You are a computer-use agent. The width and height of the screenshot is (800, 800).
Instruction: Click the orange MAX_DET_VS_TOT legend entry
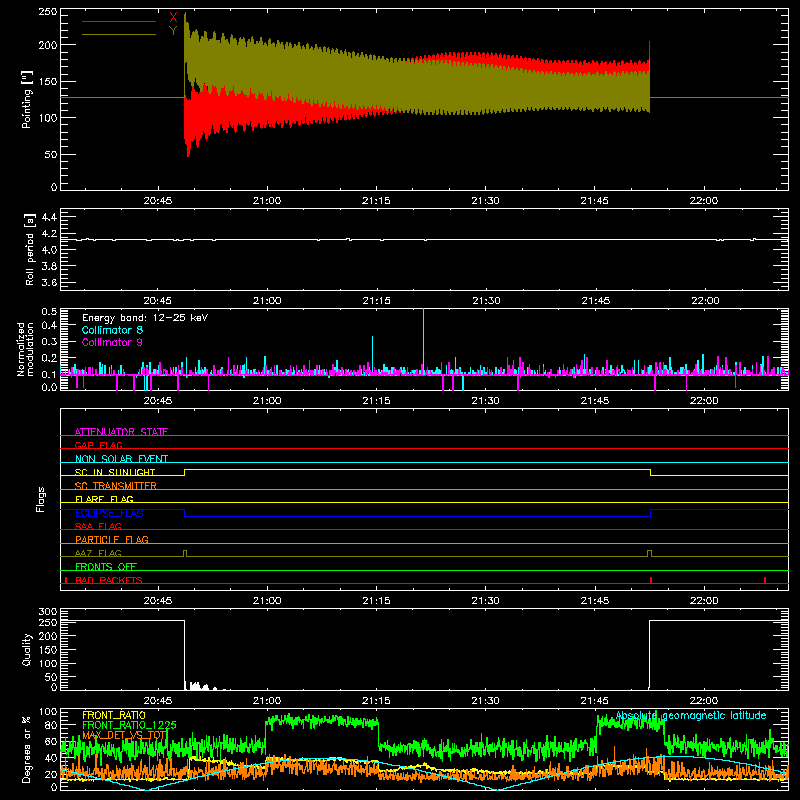[x=124, y=735]
